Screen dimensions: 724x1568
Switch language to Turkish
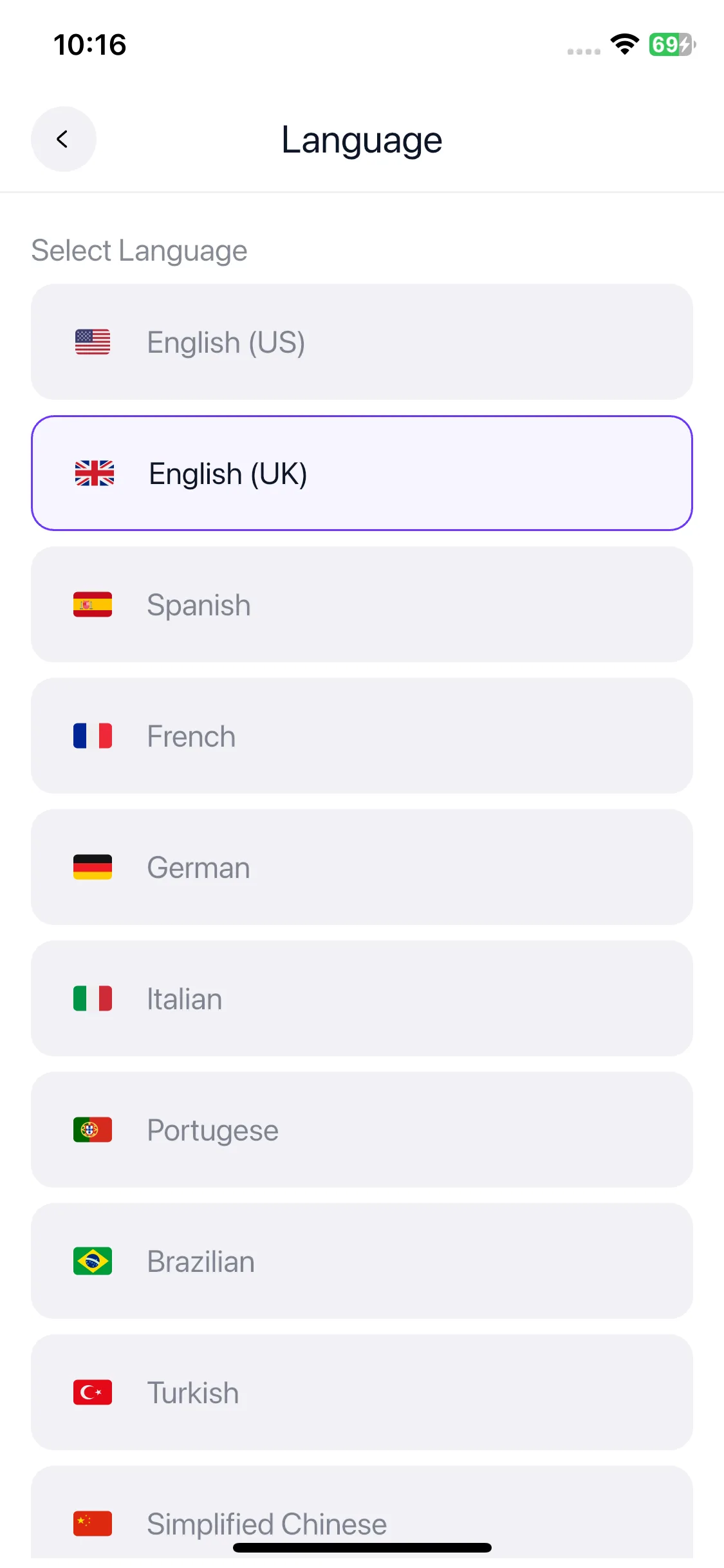pos(362,1392)
